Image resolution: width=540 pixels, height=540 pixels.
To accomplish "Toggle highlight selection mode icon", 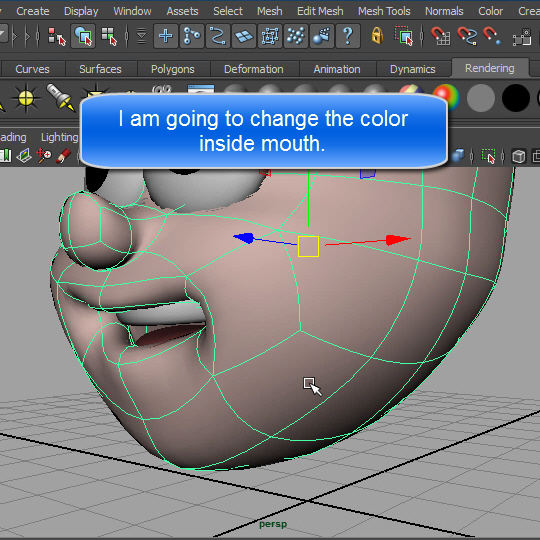I will 404,36.
